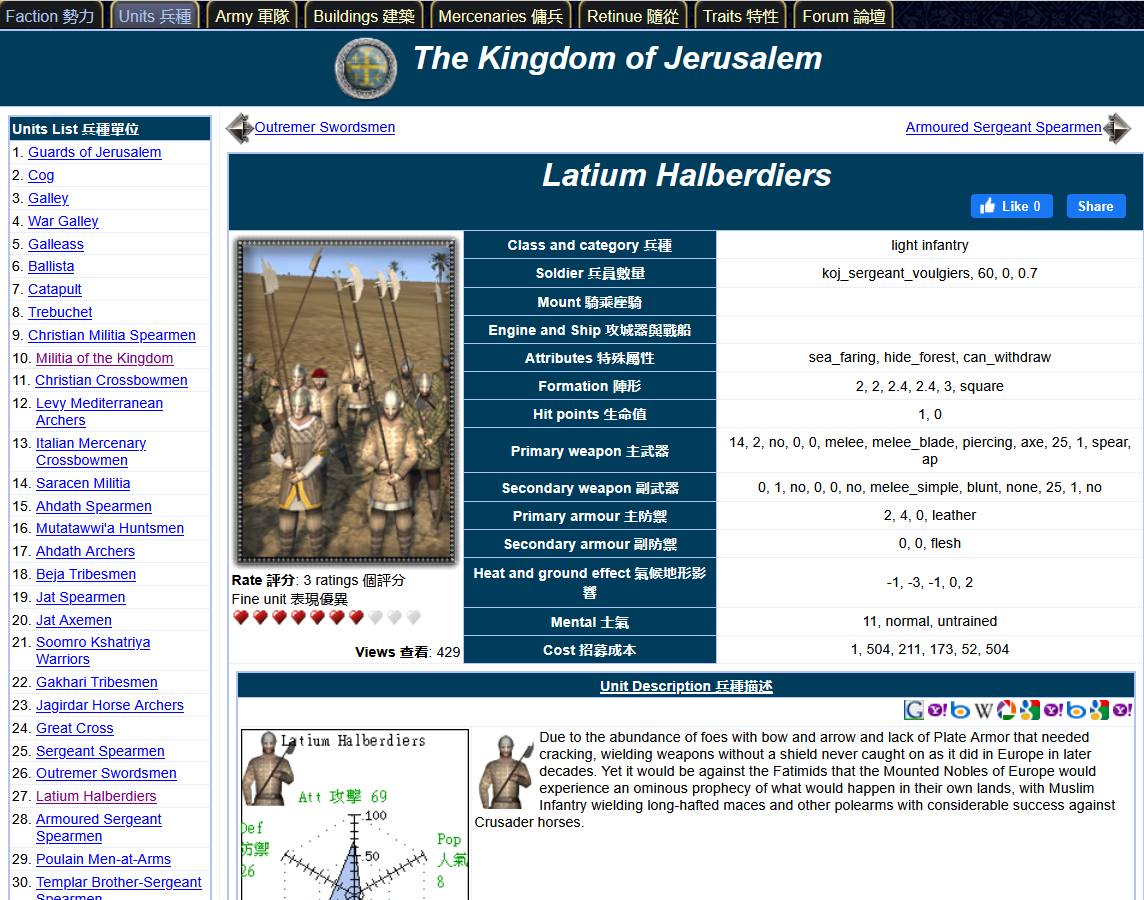Click the small halberdier icon beside the description
Viewport: 1144px width, 900px height.
(506, 771)
